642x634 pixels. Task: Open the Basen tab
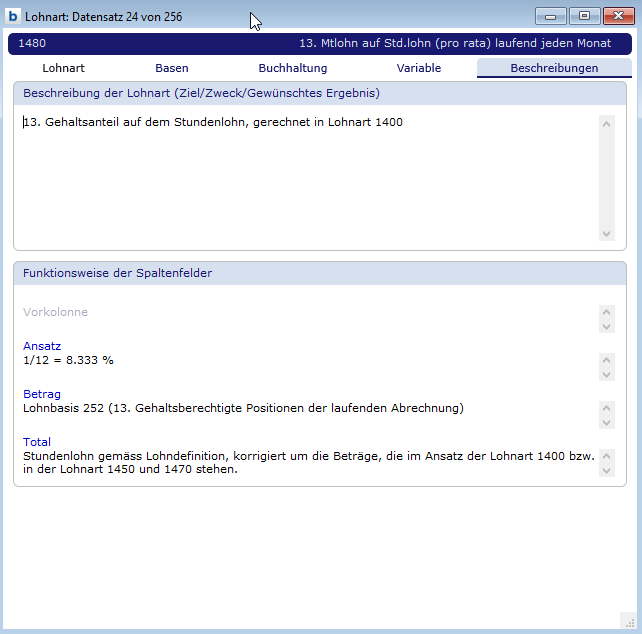coord(172,68)
